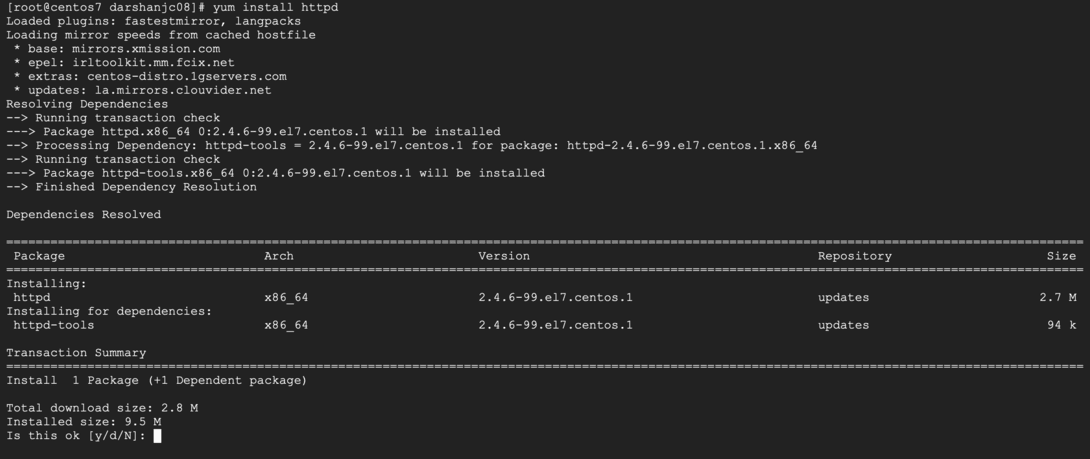1090x459 pixels.
Task: Select the Arch column header
Action: click(279, 256)
